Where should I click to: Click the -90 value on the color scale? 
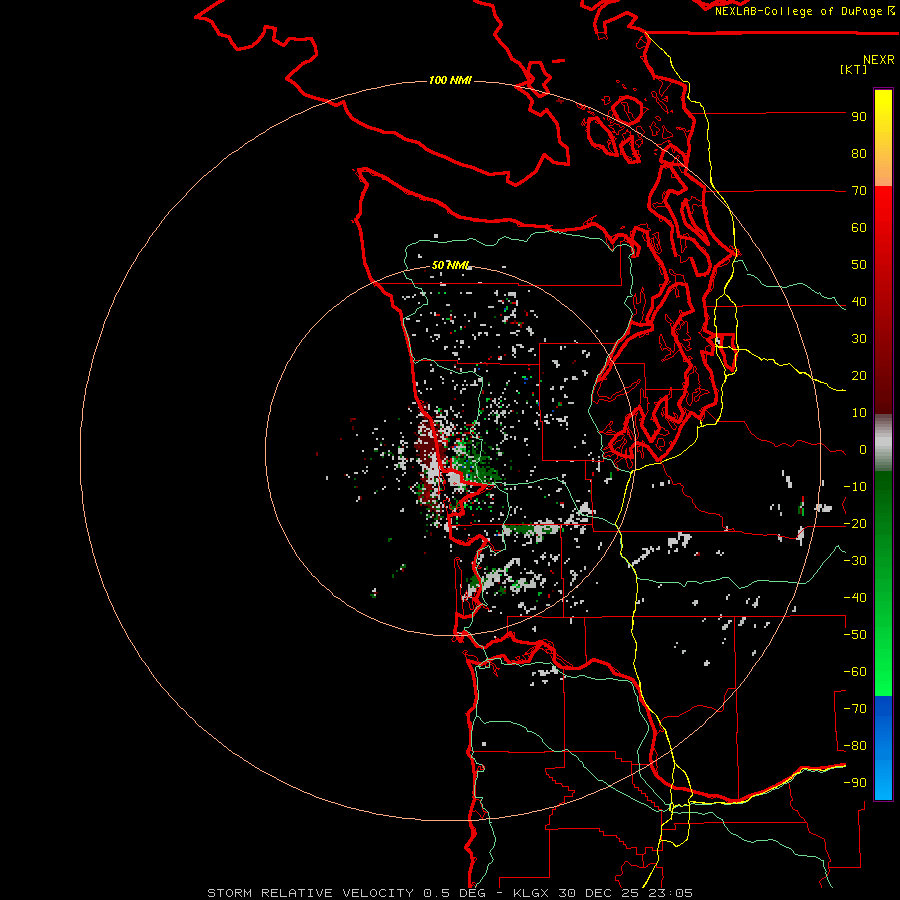[855, 783]
